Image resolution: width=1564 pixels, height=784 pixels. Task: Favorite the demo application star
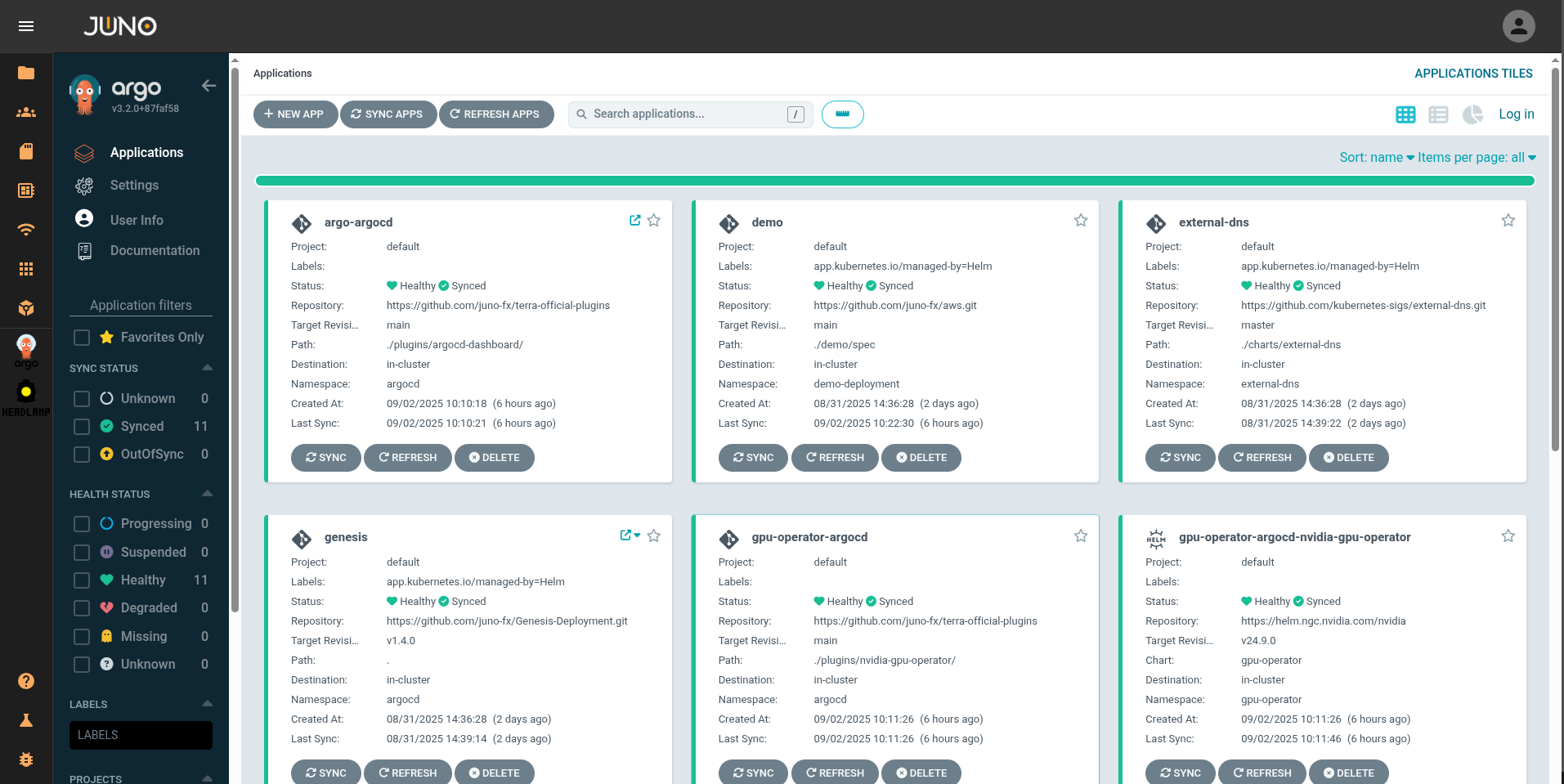pyautogui.click(x=1081, y=221)
